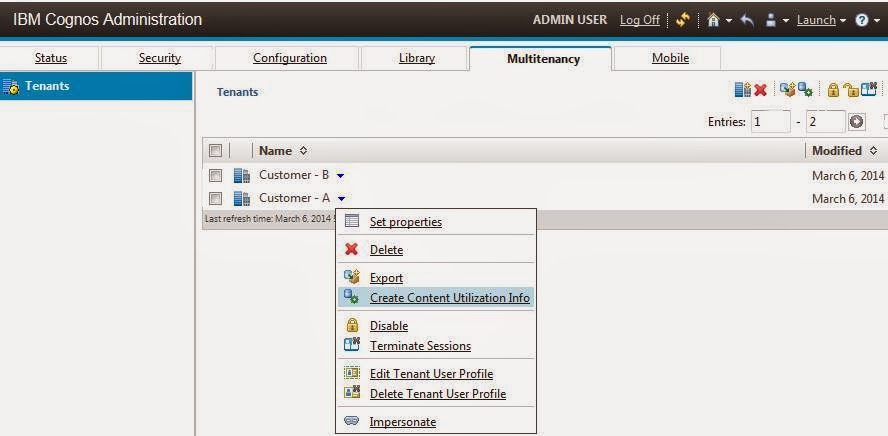Viewport: 888px width, 436px height.
Task: Click the Export toolbar icon with box
Action: (x=786, y=91)
